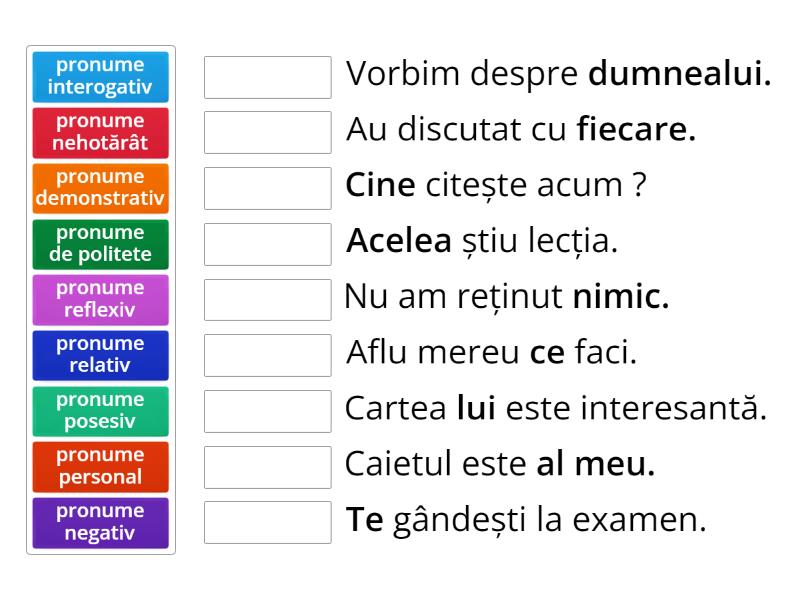Image resolution: width=800 pixels, height=600 pixels.
Task: Click the answer box beside 'Caietul este al meu'
Action: point(266,464)
